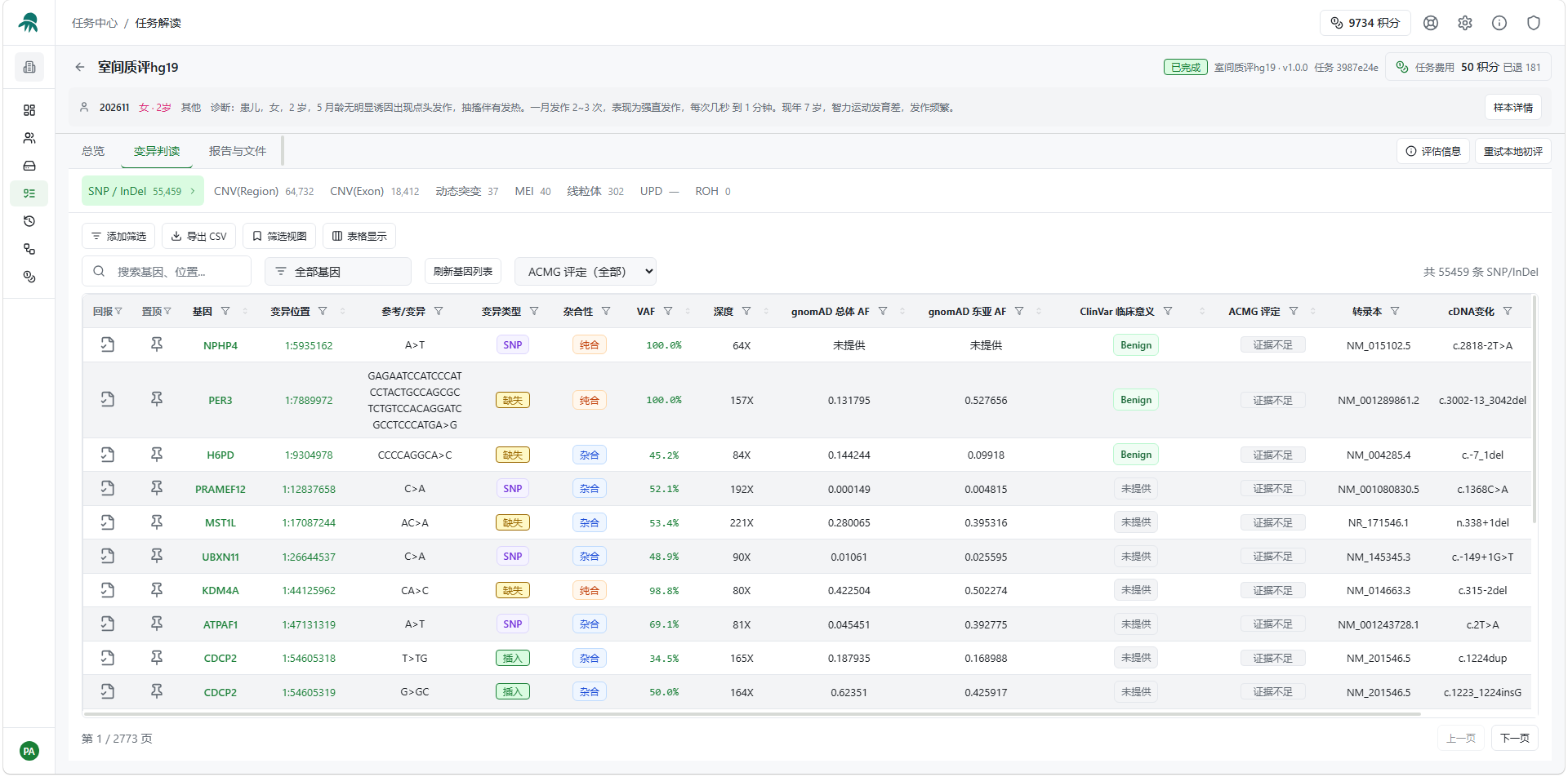Screen dimensions: 1568x777
Task: Open the ACMG 评定 (全部) dropdown
Action: coord(586,272)
